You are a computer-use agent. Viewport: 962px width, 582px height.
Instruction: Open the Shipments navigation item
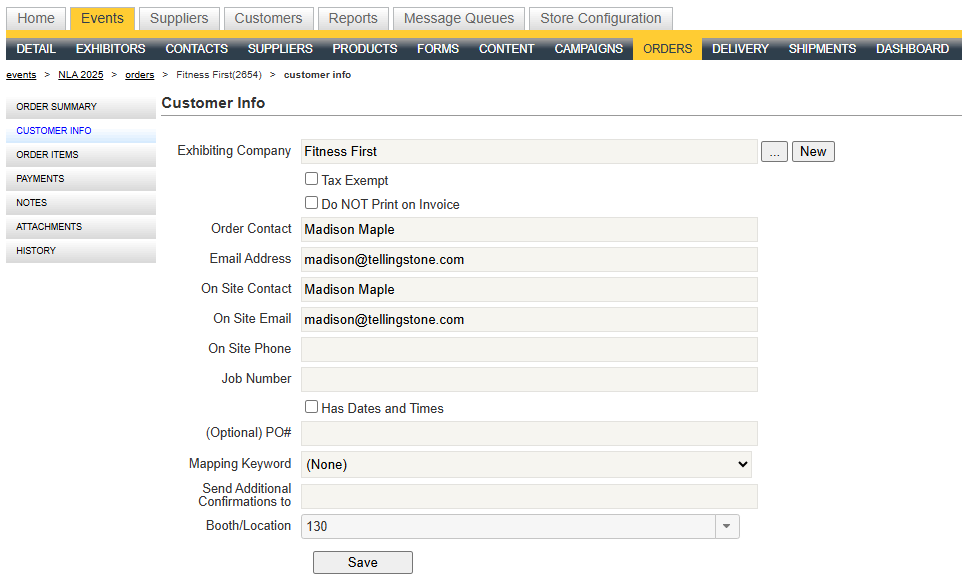click(x=822, y=49)
